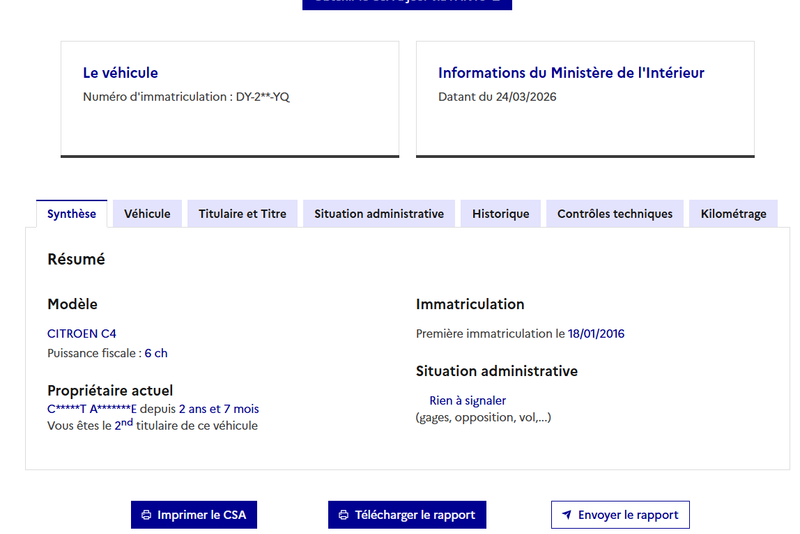The width and height of the screenshot is (800, 534).
Task: Click the printer icon in Imprimer le CSA
Action: 146,515
